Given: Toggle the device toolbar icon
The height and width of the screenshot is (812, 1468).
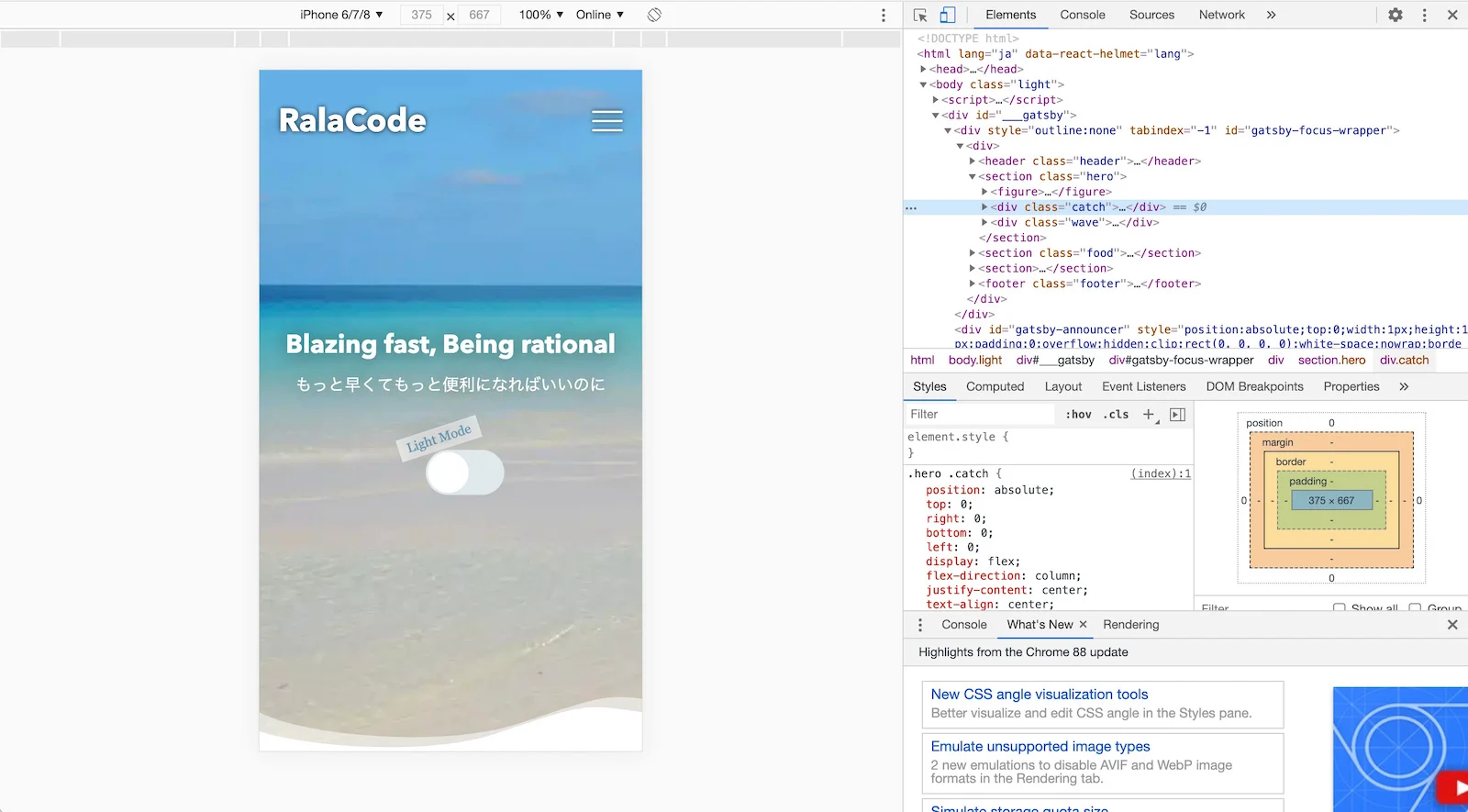Looking at the screenshot, I should (x=948, y=15).
